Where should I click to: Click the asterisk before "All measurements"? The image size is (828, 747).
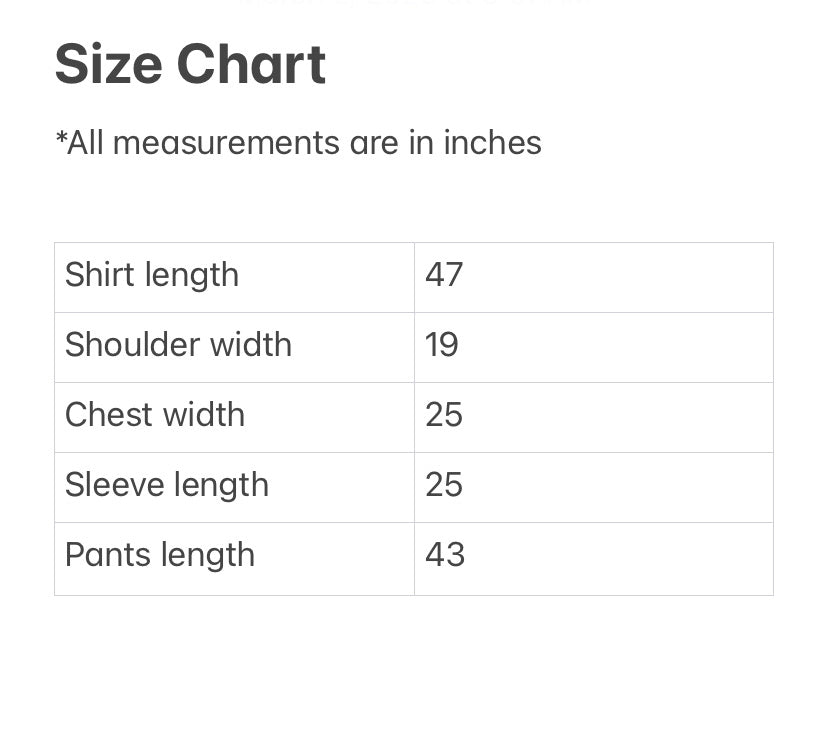pyautogui.click(x=61, y=138)
